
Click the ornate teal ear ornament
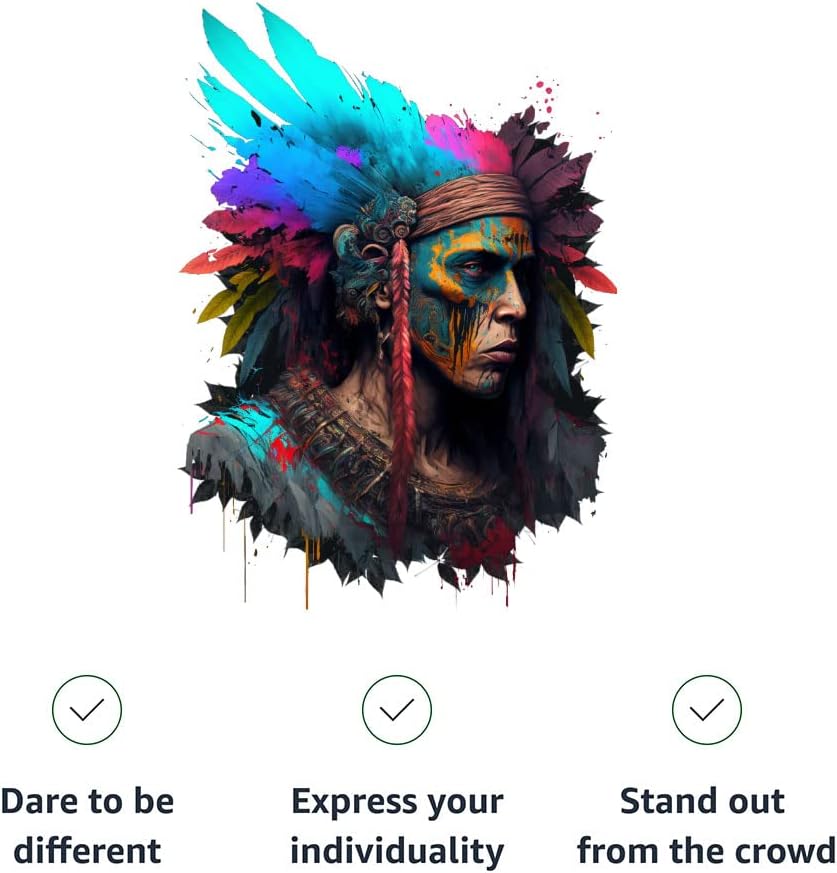coord(362,262)
